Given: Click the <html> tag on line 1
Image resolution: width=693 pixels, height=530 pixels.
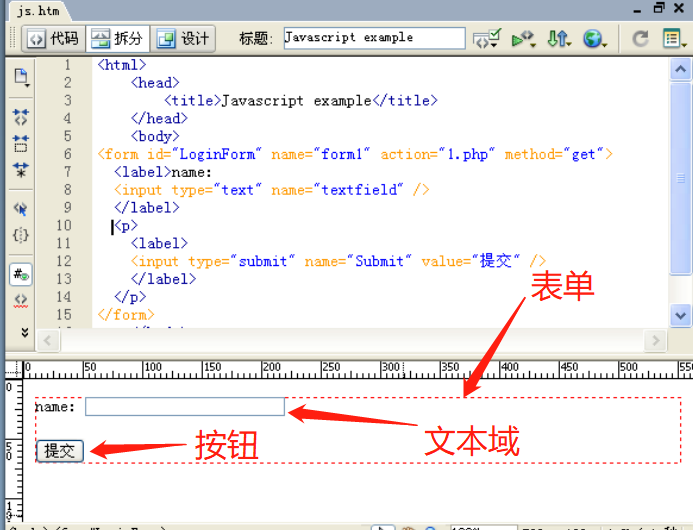Looking at the screenshot, I should click(x=122, y=65).
